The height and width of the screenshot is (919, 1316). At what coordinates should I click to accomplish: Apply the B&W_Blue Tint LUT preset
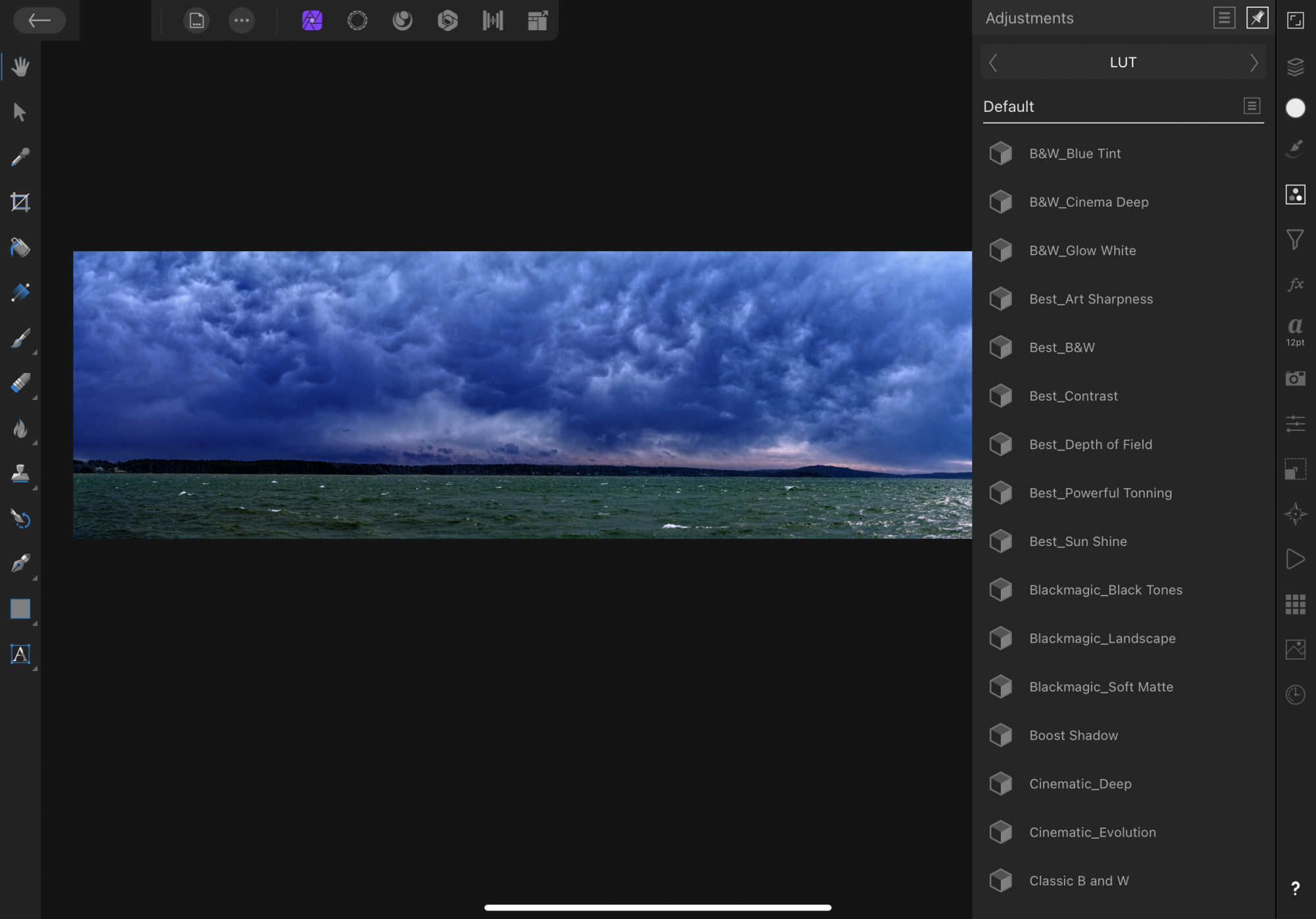(1123, 153)
